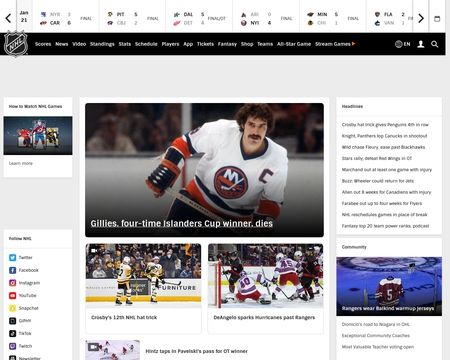450x360 pixels.
Task: Show previous scoreboard games arrow
Action: tap(8, 18)
